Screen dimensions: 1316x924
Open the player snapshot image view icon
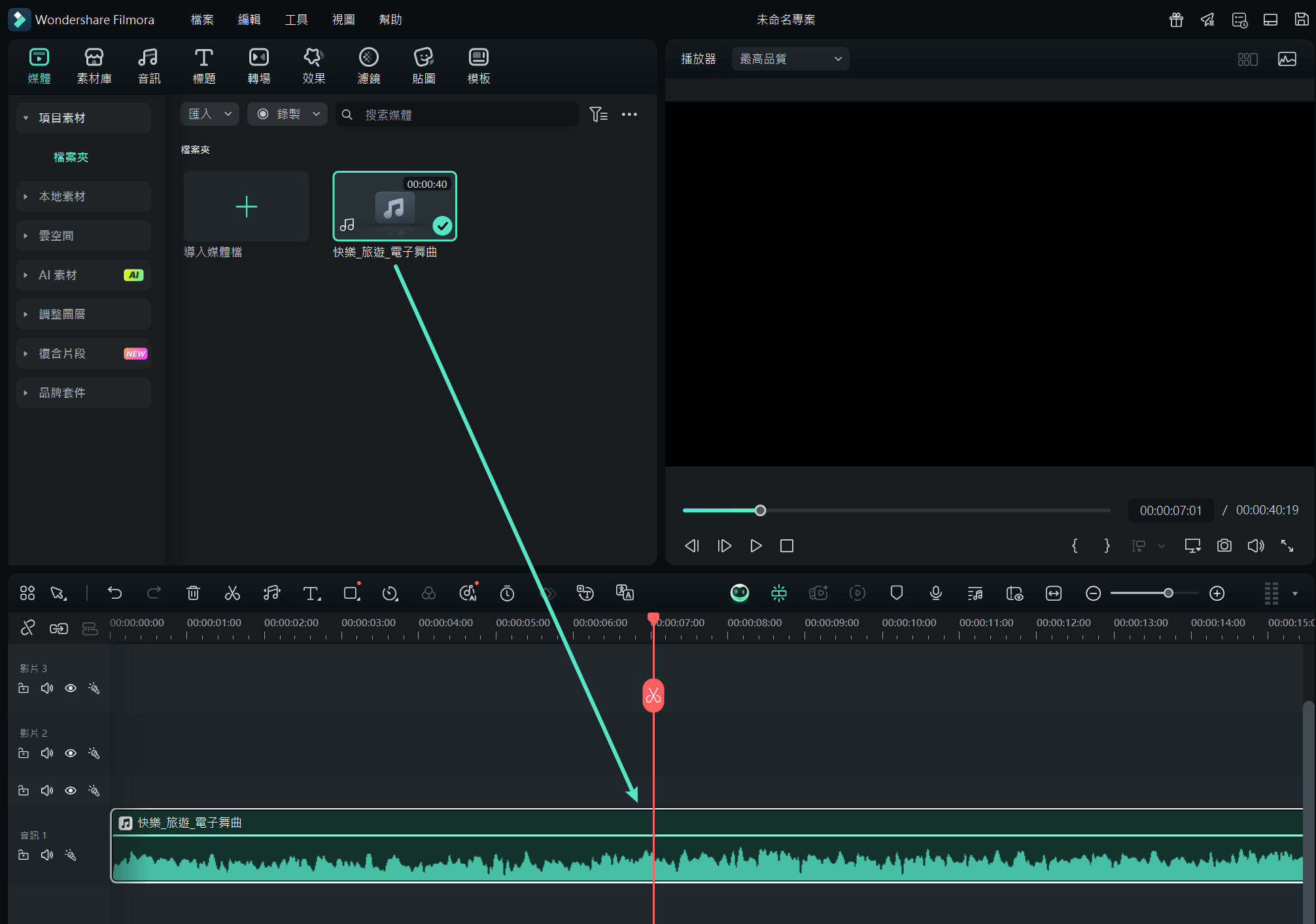coord(1287,59)
